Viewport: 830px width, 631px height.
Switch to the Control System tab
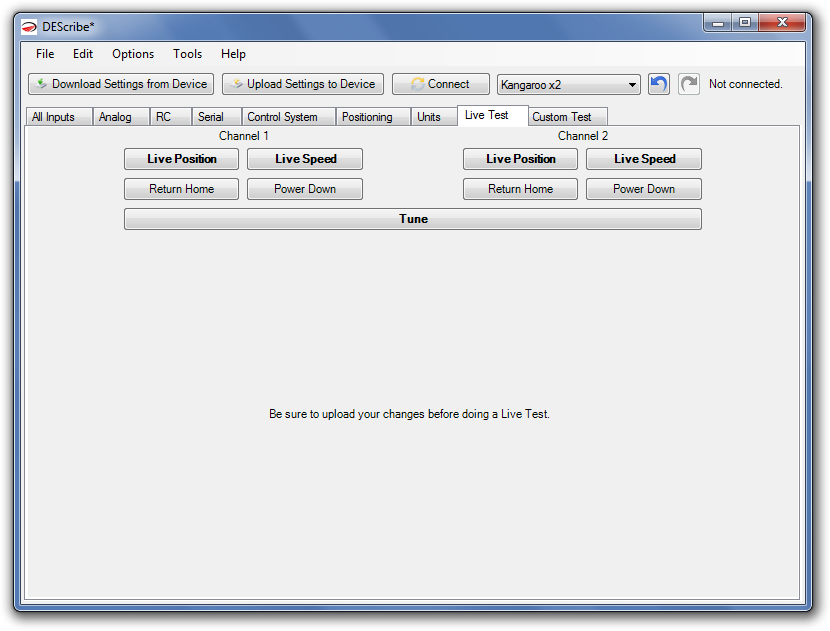282,117
